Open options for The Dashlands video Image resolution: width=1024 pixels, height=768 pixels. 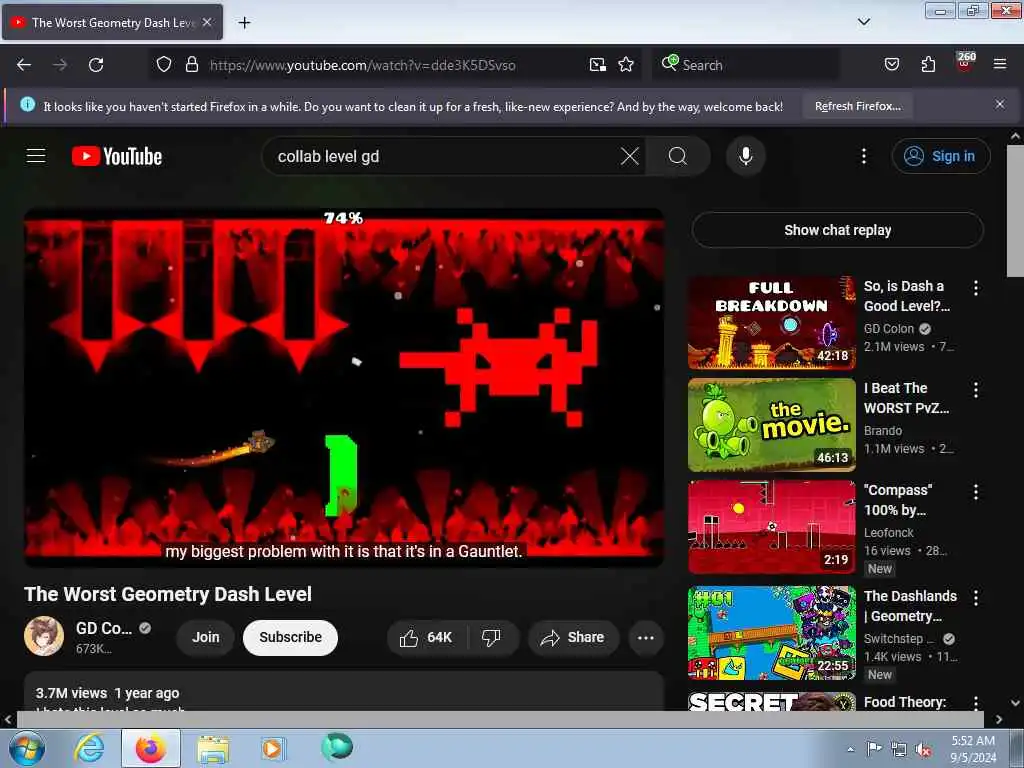976,597
